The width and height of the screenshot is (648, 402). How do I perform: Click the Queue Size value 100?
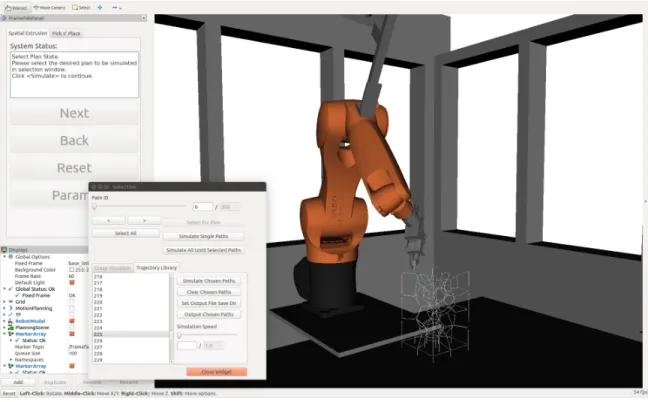[x=73, y=353]
